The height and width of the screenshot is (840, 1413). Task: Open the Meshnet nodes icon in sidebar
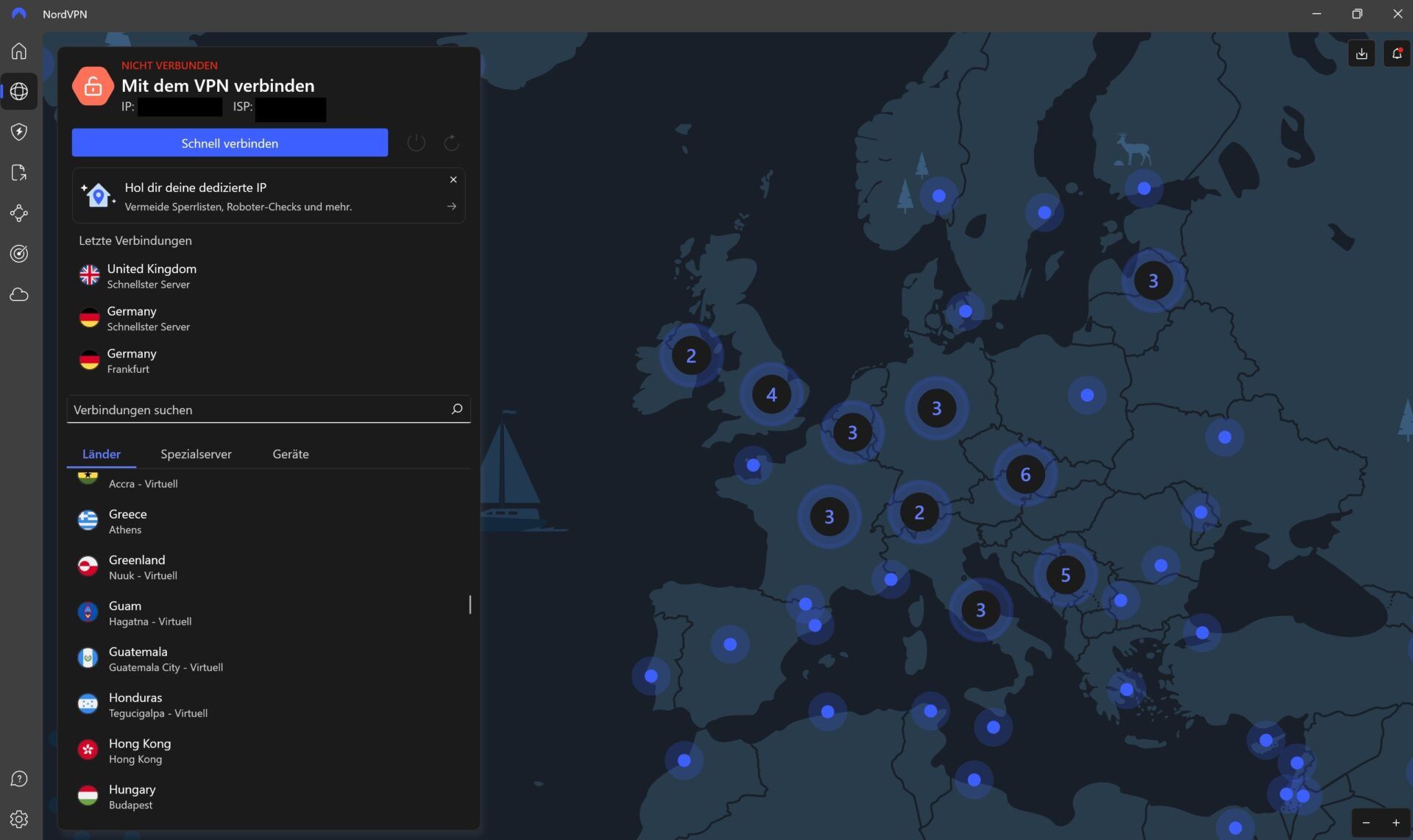click(19, 213)
